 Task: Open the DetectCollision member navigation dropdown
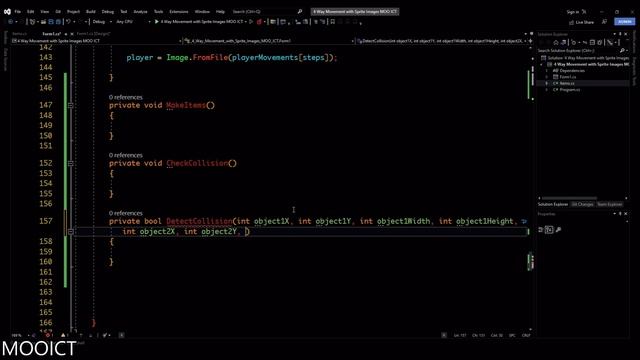point(441,41)
